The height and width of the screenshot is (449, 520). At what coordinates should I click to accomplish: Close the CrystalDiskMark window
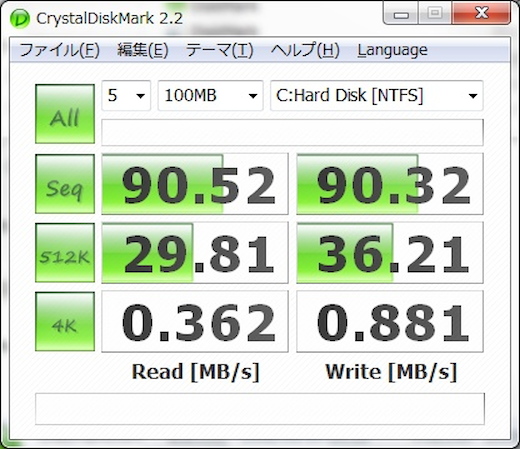(x=481, y=13)
